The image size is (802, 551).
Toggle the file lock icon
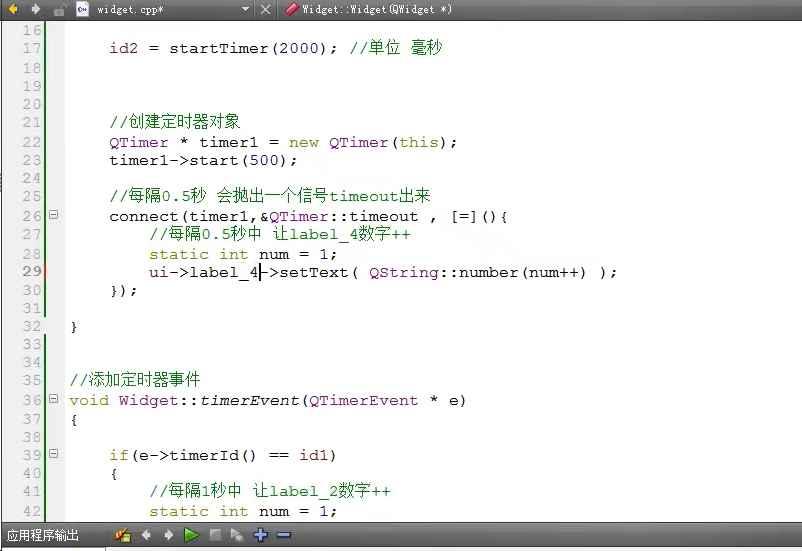coord(59,10)
